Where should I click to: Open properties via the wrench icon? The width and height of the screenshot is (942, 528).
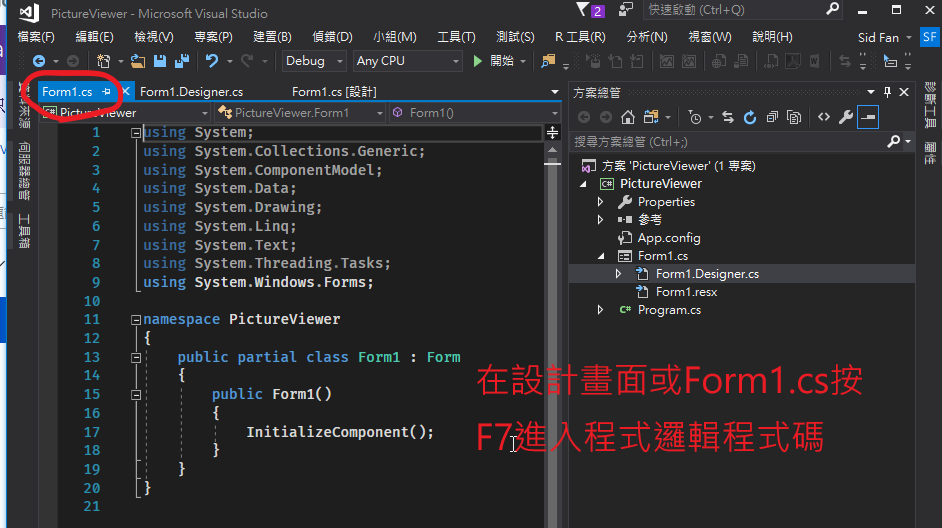[x=846, y=117]
